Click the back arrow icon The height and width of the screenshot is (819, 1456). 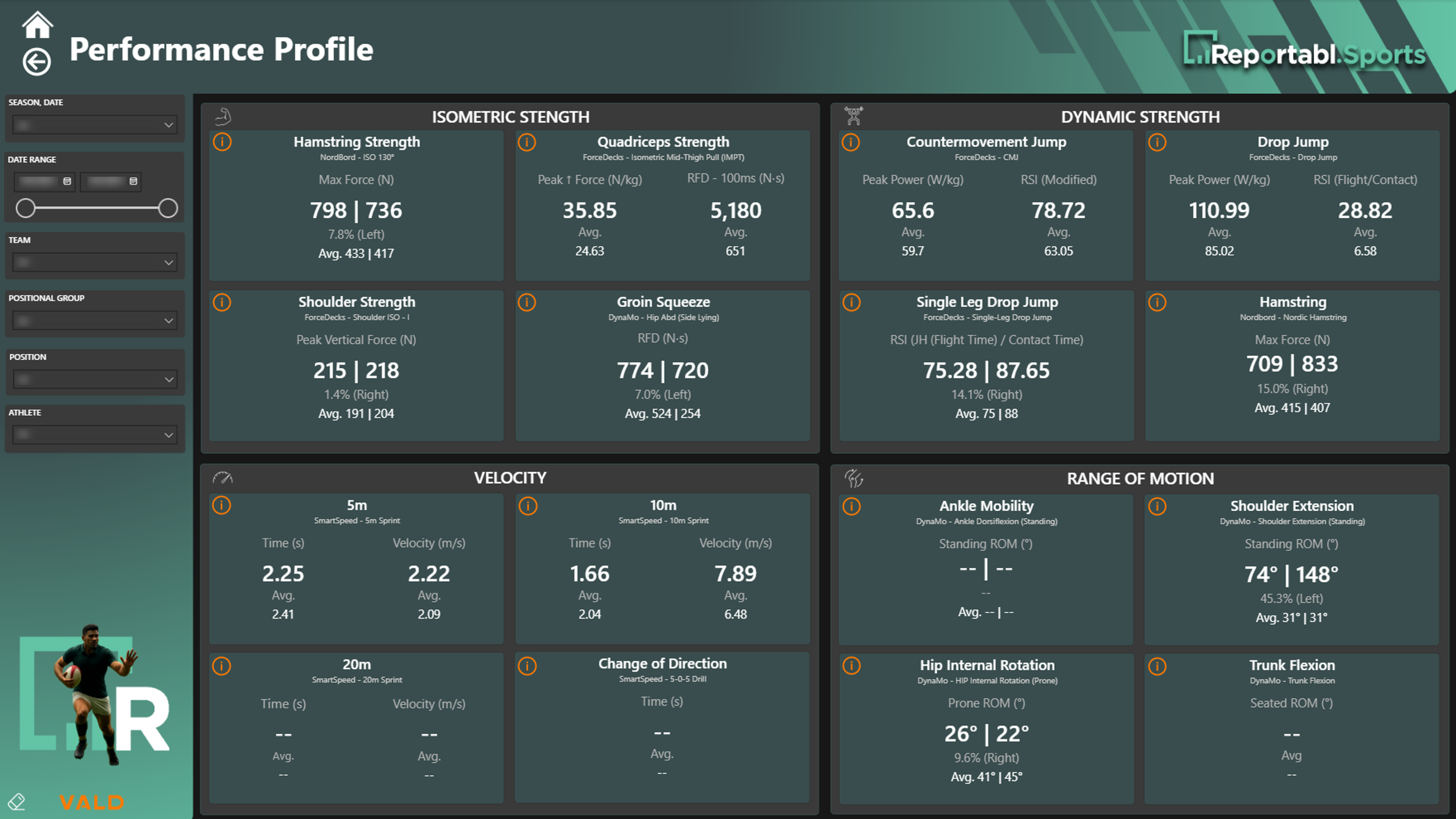click(37, 62)
